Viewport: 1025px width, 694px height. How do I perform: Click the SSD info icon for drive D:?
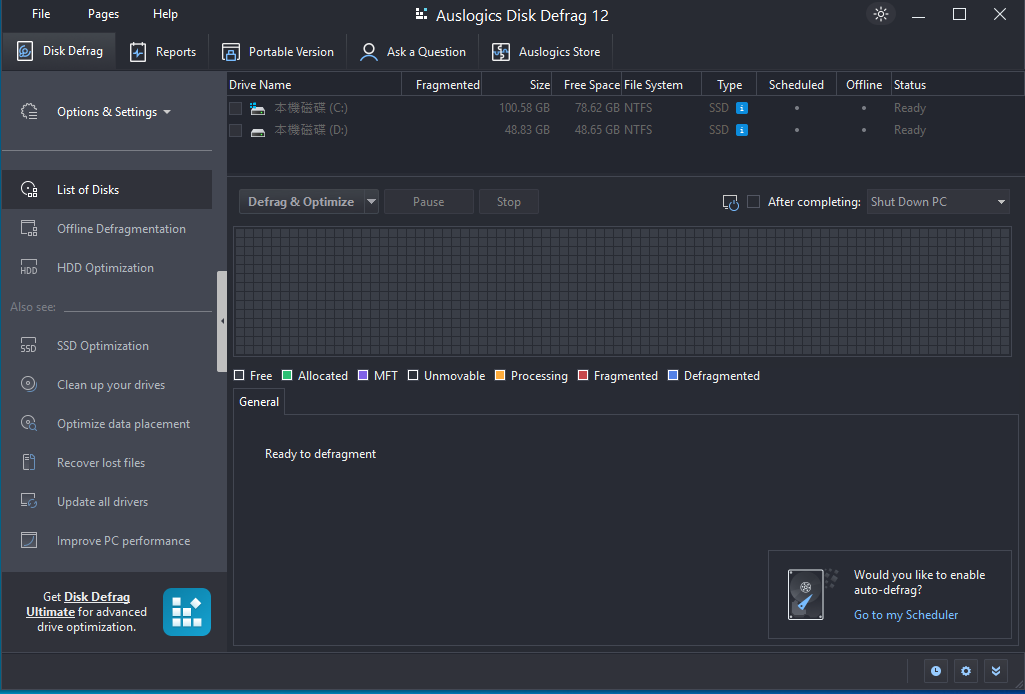pos(742,130)
